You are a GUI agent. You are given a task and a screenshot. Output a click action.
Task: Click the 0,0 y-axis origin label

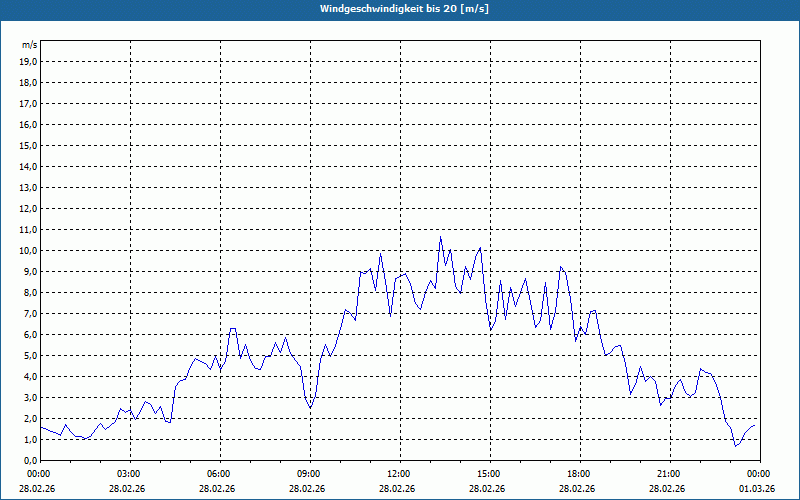pos(30,461)
